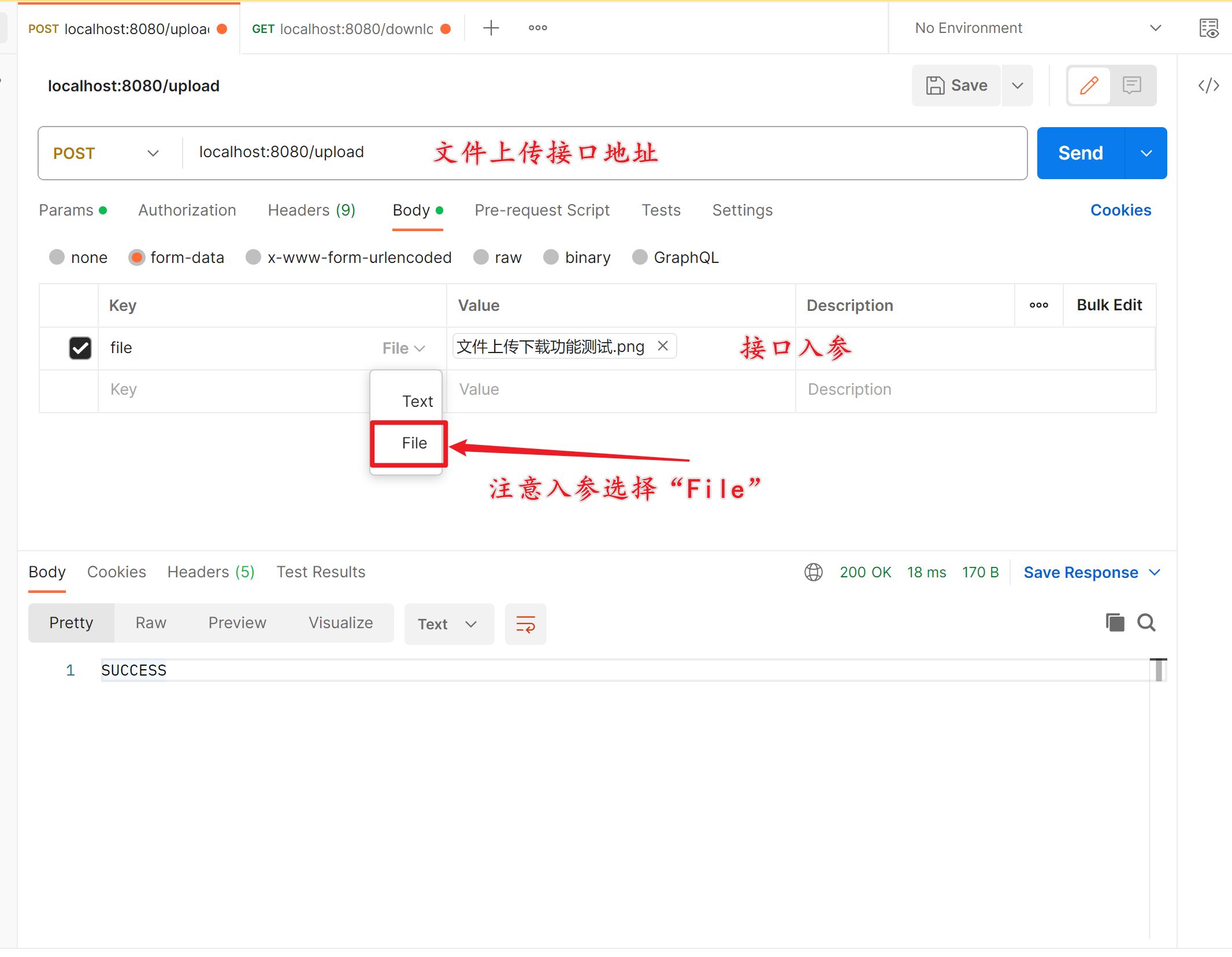
Task: Send the upload request
Action: tap(1081, 153)
